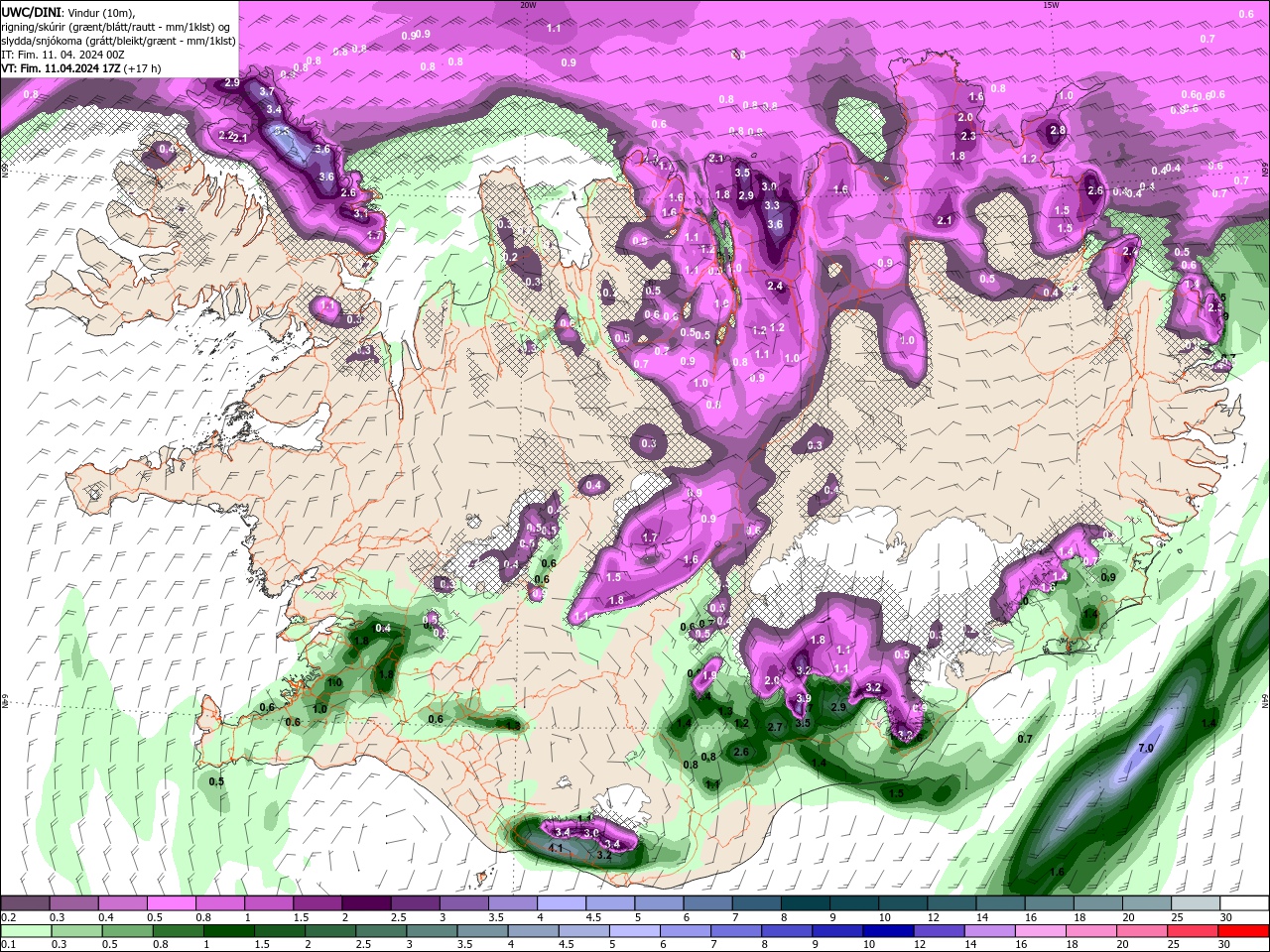Click the red swatch ending the rain legend
The height and width of the screenshot is (952, 1270).
[1245, 931]
